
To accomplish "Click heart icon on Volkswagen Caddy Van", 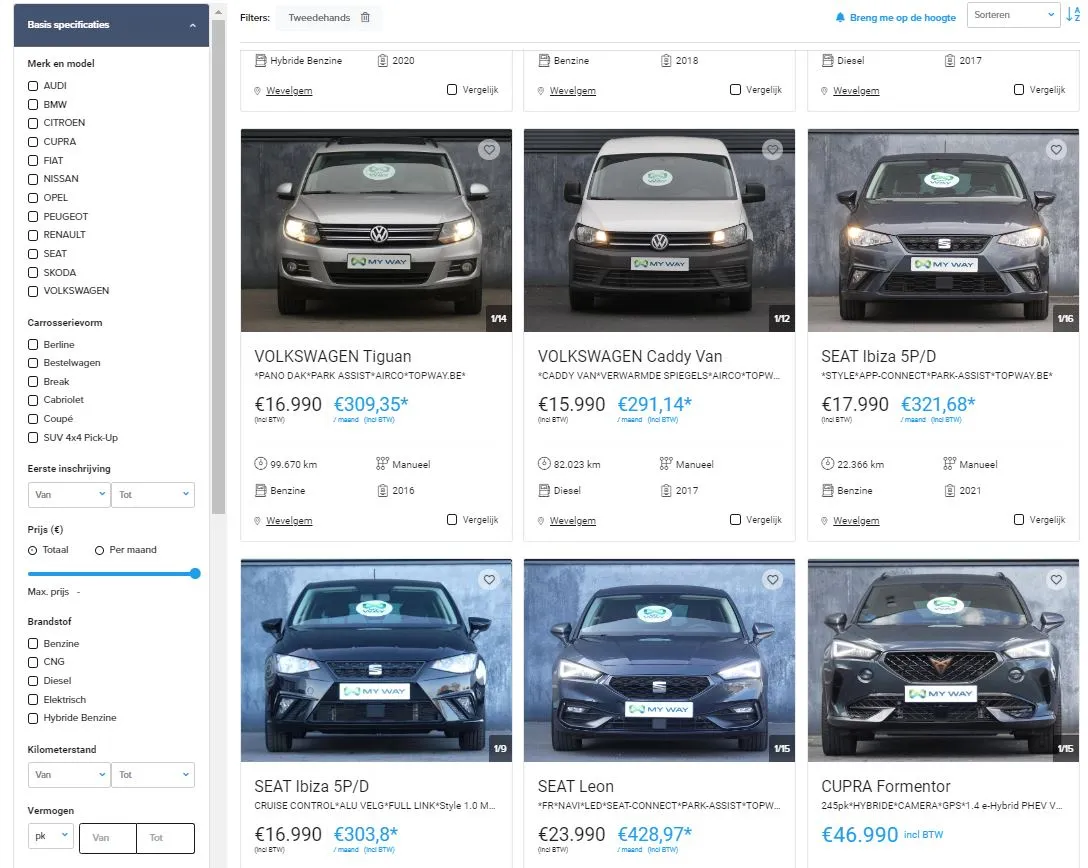I will click(x=772, y=150).
